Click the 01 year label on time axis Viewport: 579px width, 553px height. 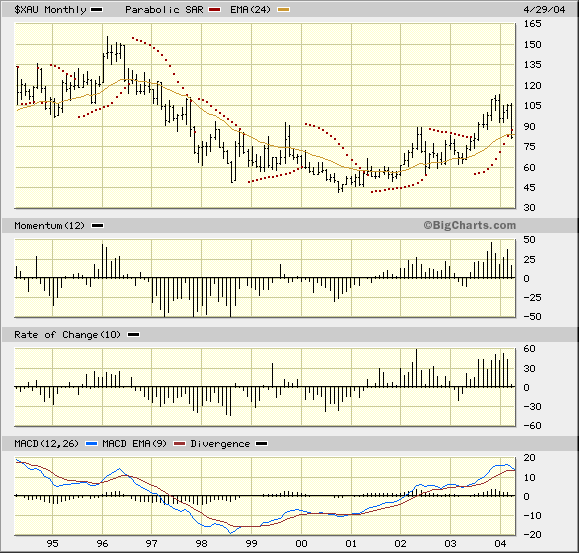point(351,543)
